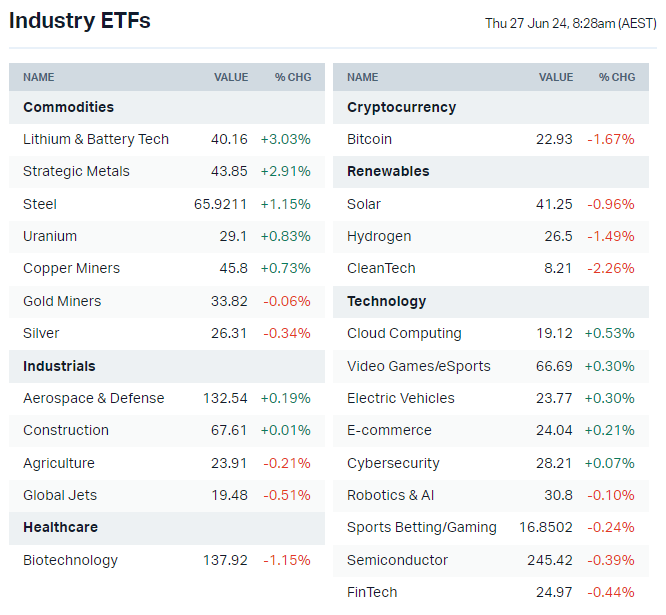Image resolution: width=666 pixels, height=615 pixels.
Task: Click the Hydrogen ETF name
Action: [379, 236]
